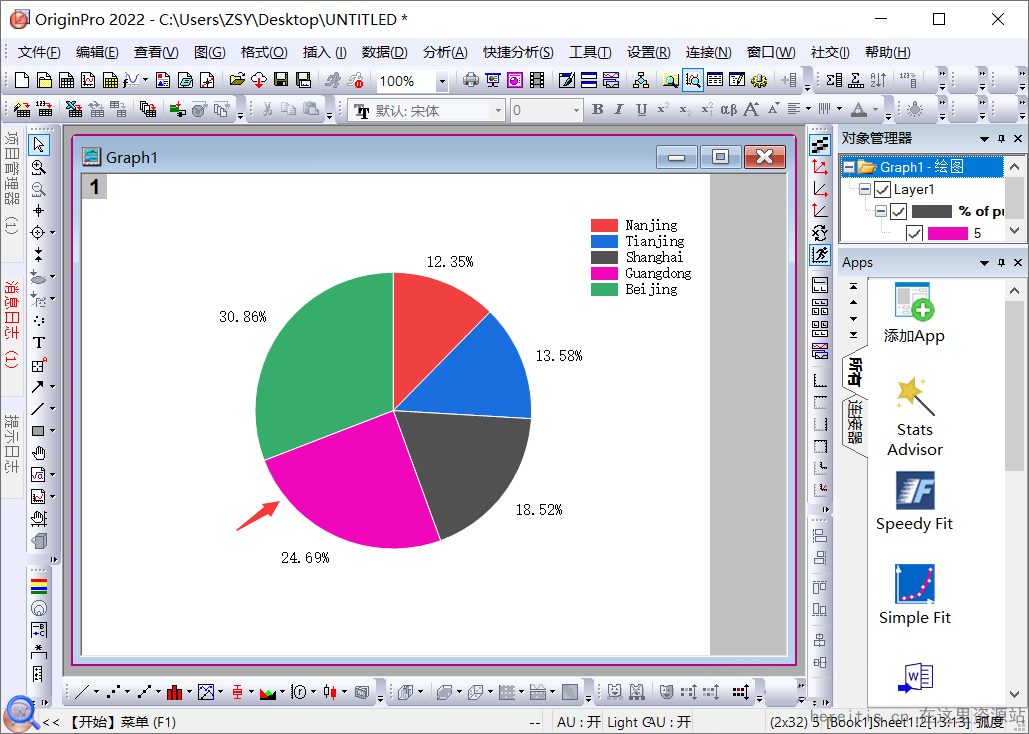Click the red Nanjing legend swatch
This screenshot has height=734, width=1029.
tap(604, 225)
